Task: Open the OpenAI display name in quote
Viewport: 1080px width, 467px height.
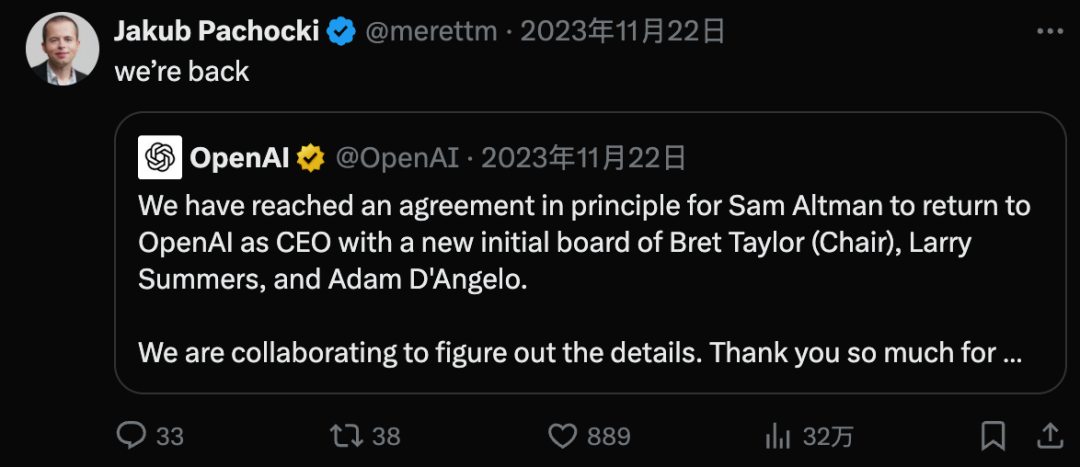Action: click(240, 157)
